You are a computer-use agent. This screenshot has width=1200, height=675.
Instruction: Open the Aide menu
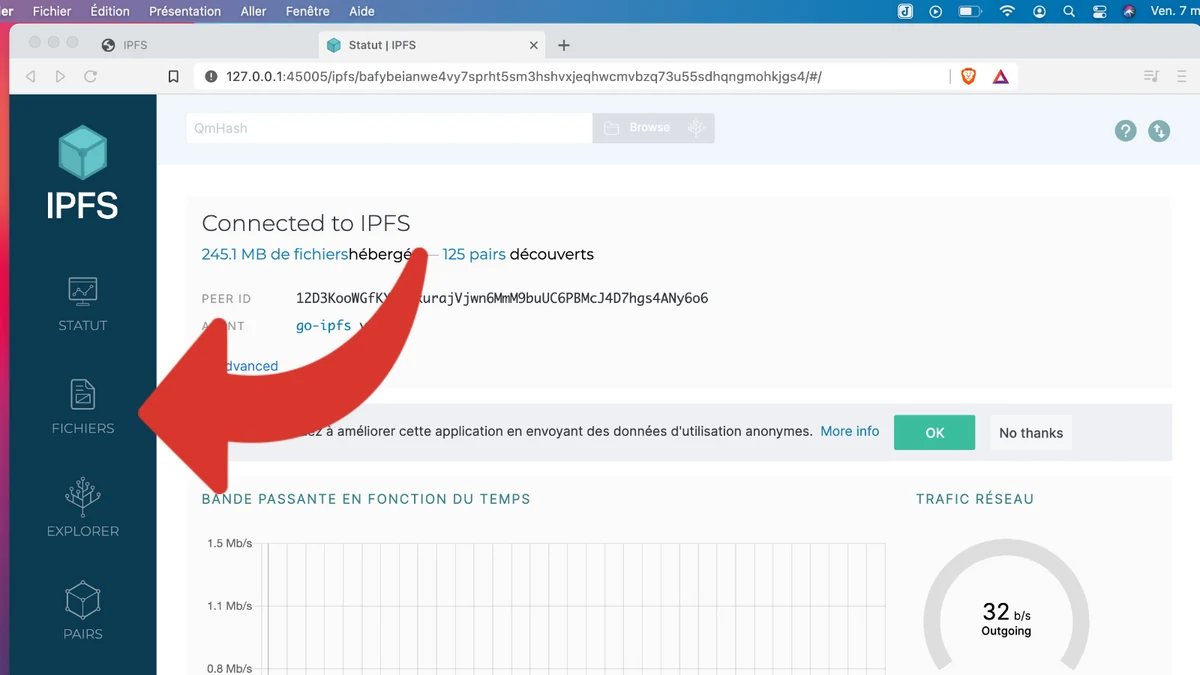pos(362,11)
